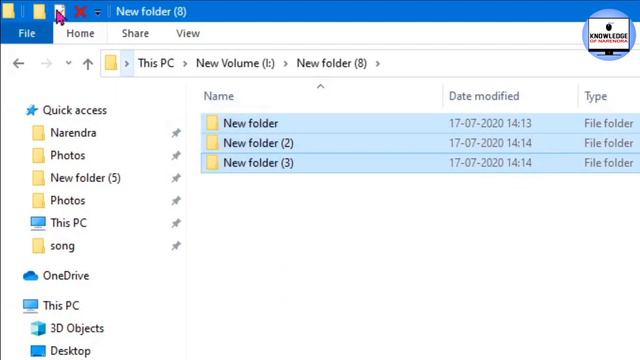This screenshot has width=640, height=360.
Task: Switch to the Home ribbon tab
Action: coord(80,33)
